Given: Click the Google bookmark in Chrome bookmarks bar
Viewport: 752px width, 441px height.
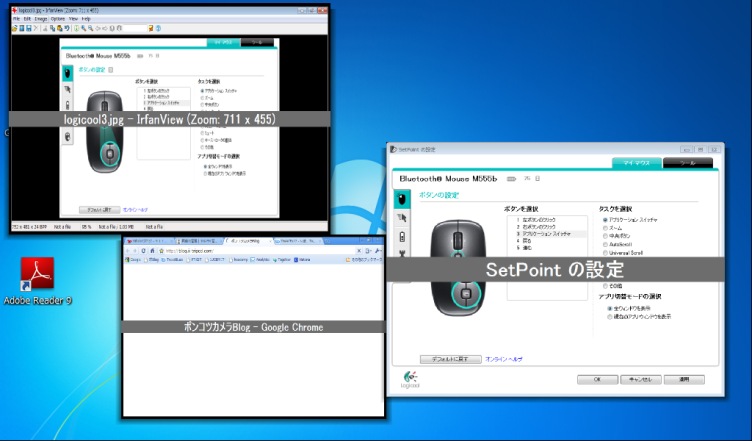Looking at the screenshot, I should (133, 260).
